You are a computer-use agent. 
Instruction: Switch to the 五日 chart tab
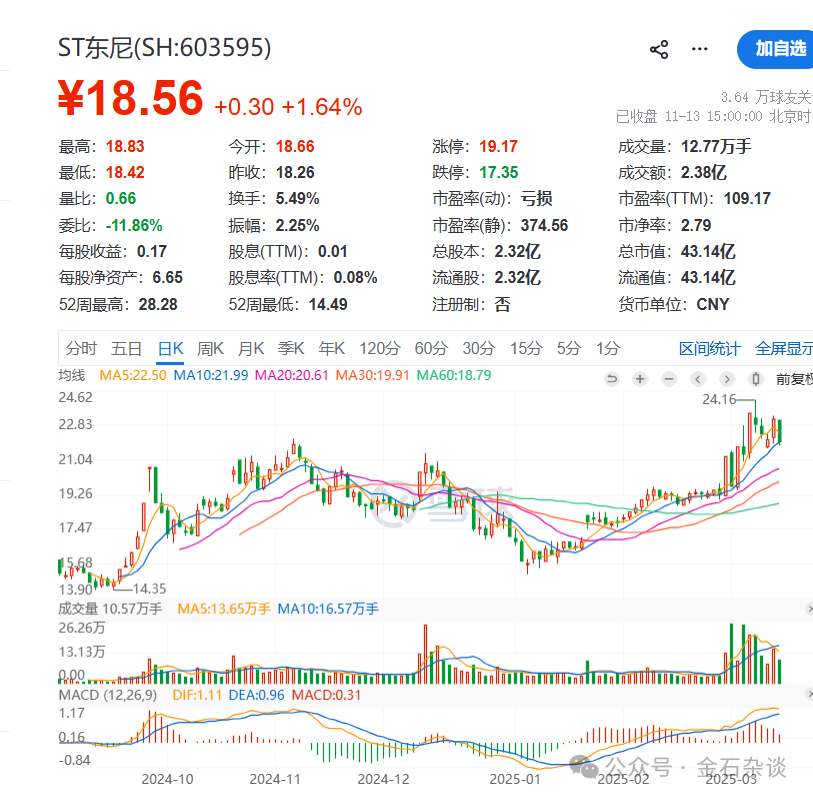127,348
